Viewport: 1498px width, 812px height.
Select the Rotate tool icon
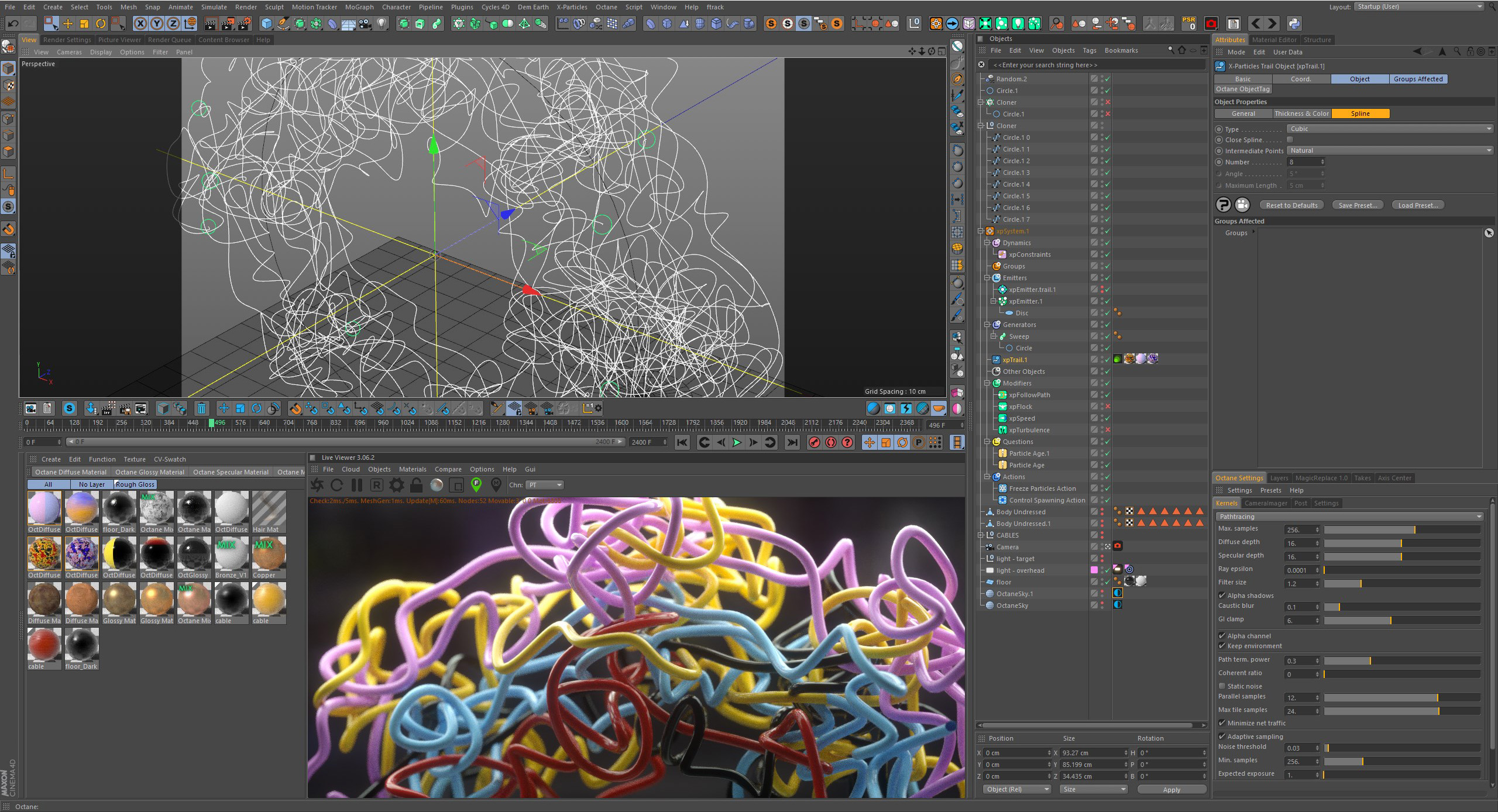coord(101,24)
